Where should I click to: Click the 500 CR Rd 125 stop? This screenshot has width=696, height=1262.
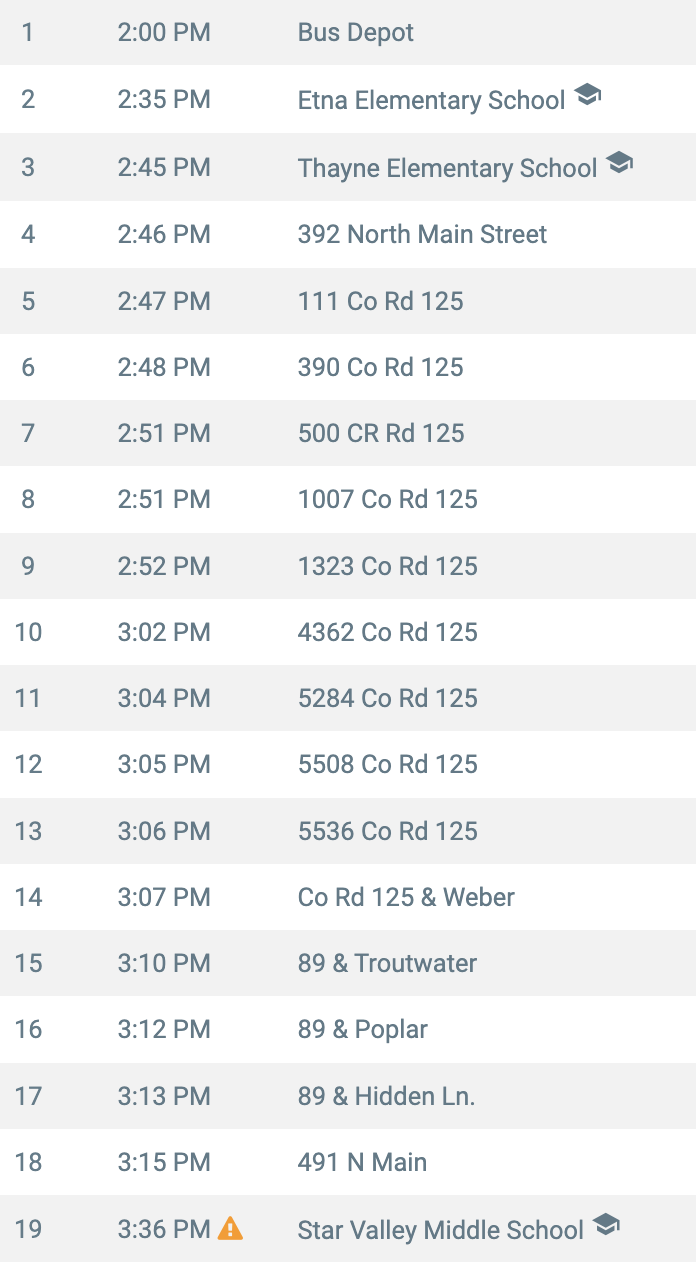point(348,433)
